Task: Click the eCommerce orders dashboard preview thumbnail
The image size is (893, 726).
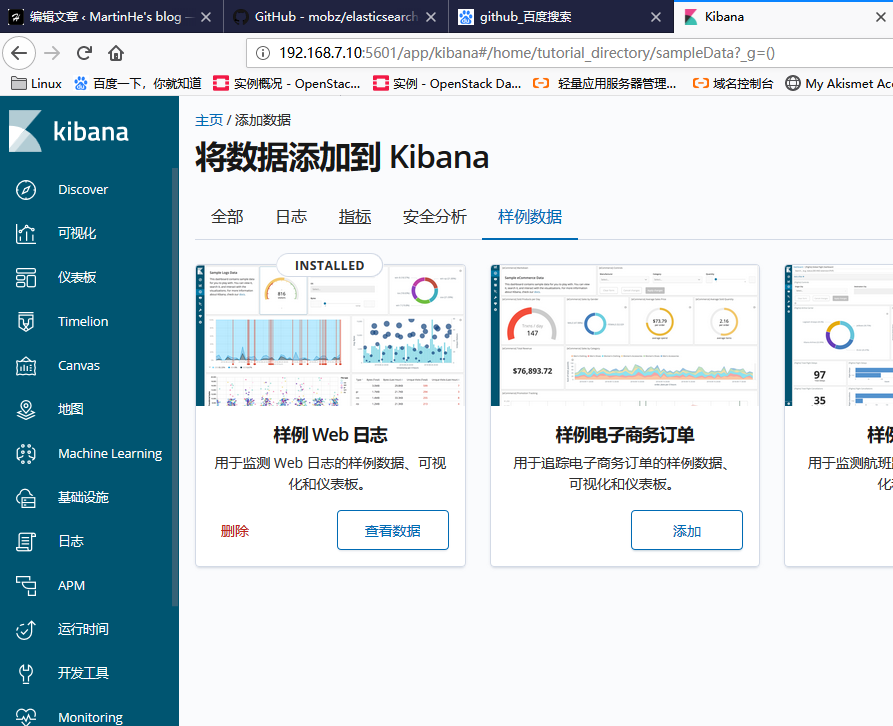Action: pos(624,335)
